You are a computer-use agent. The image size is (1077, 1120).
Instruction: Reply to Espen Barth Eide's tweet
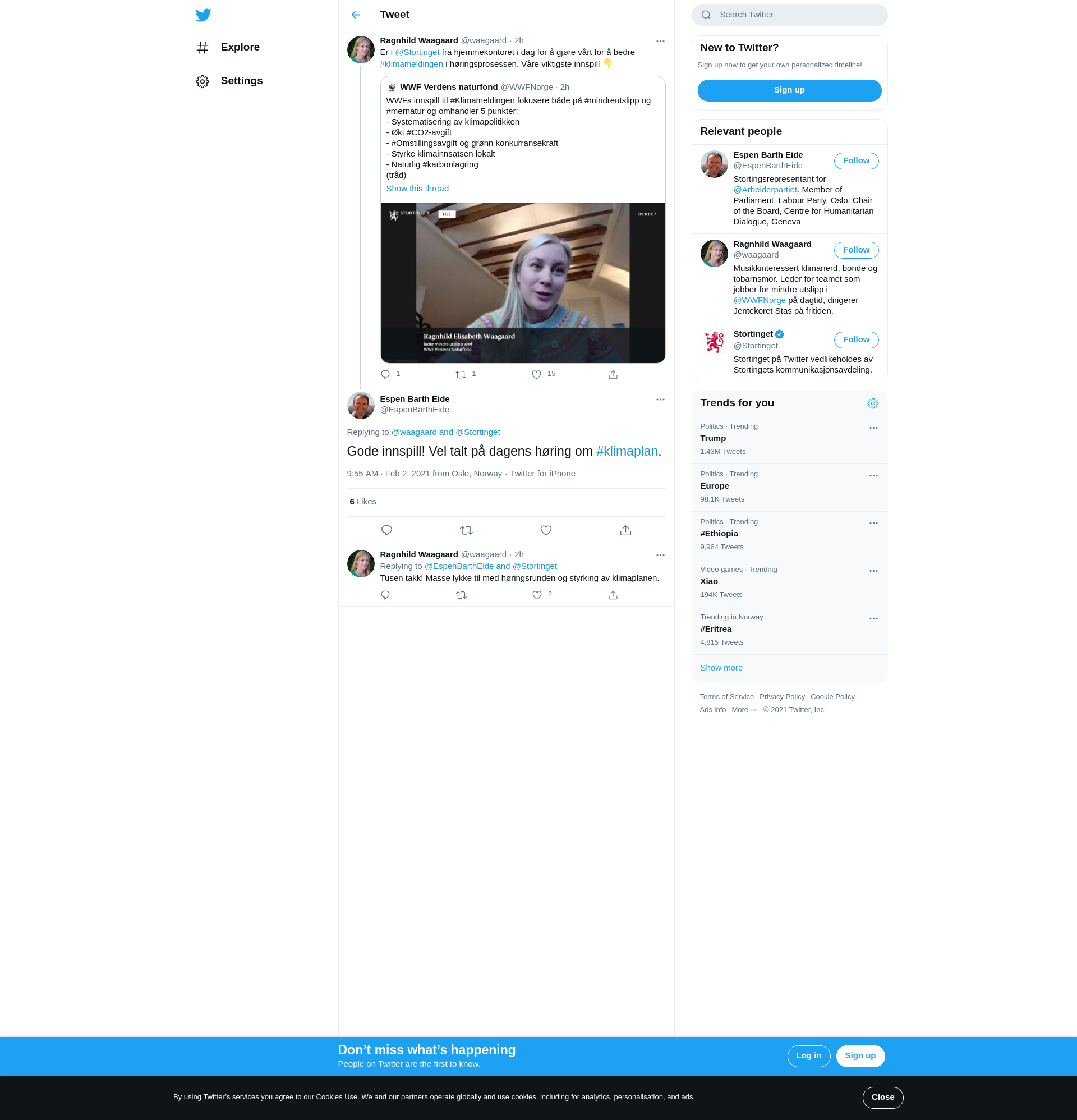[x=386, y=530]
